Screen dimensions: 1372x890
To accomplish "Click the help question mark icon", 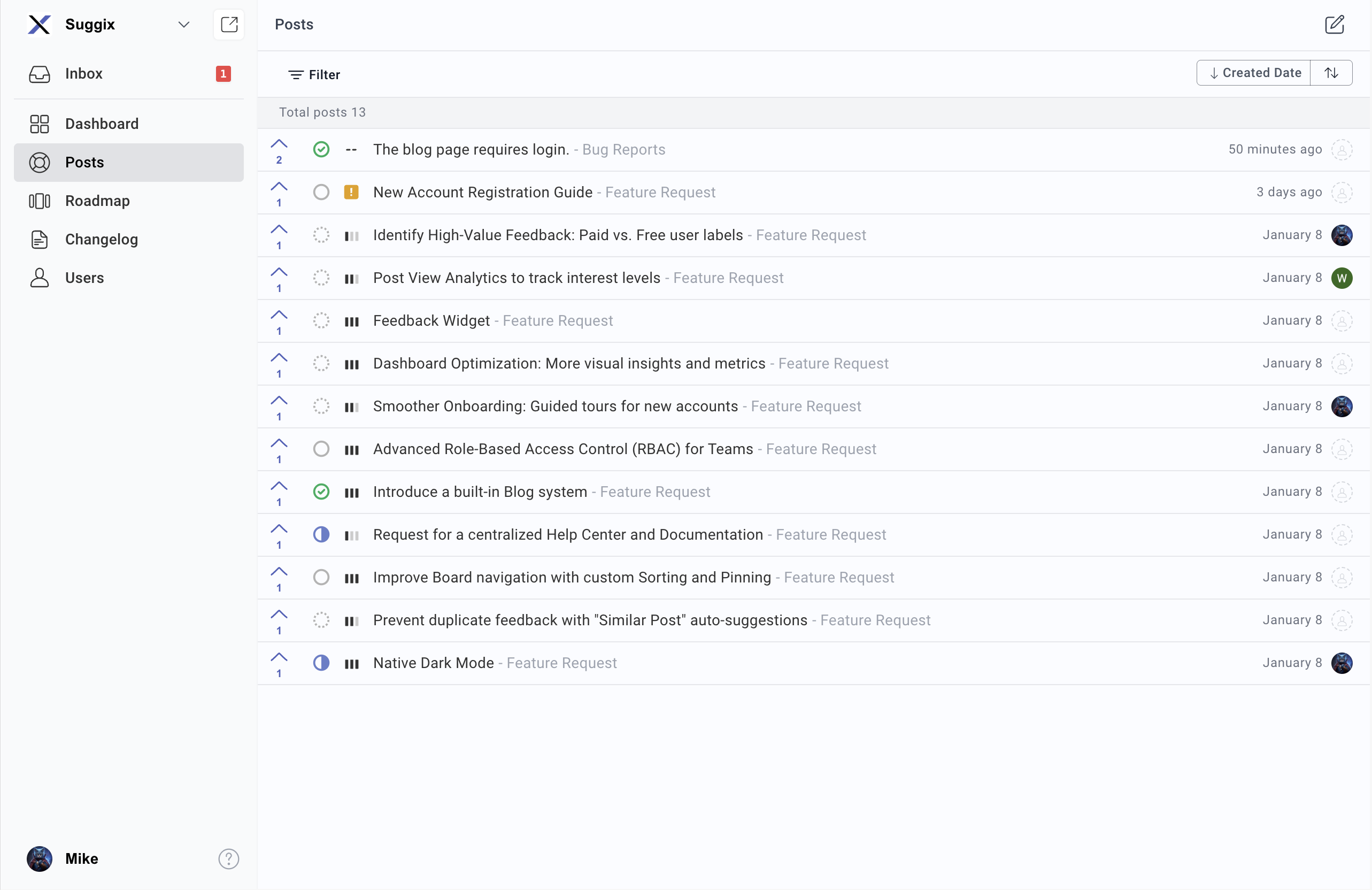I will pos(228,858).
